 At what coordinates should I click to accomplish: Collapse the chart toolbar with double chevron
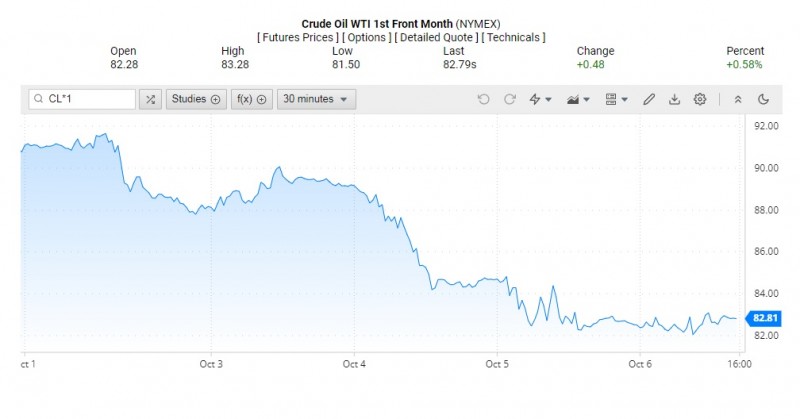(x=738, y=99)
